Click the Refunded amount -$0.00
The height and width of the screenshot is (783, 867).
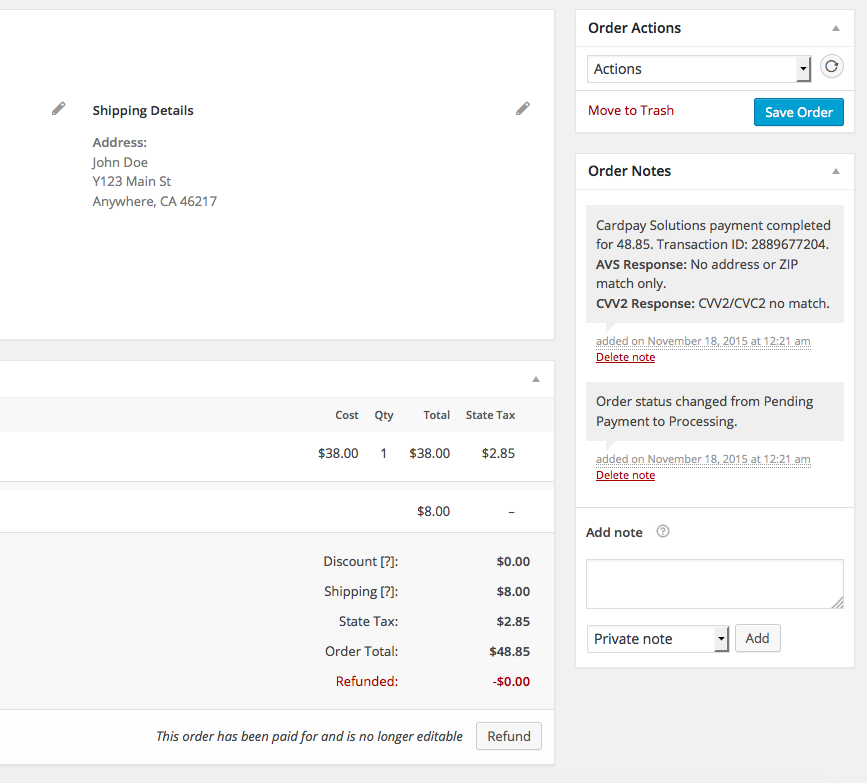tap(511, 681)
